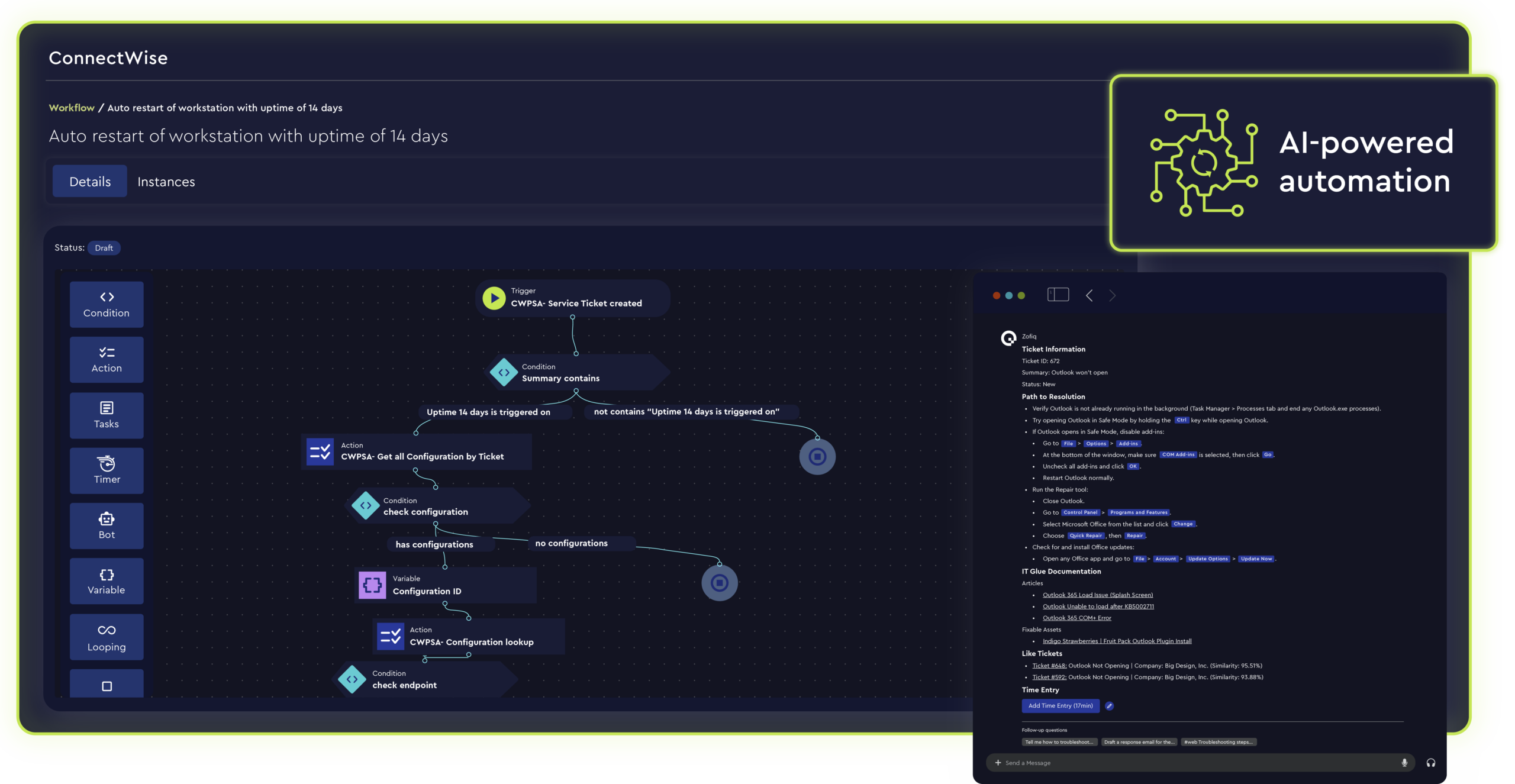Select the Looping block in the palette
Image resolution: width=1515 pixels, height=784 pixels.
click(x=107, y=637)
